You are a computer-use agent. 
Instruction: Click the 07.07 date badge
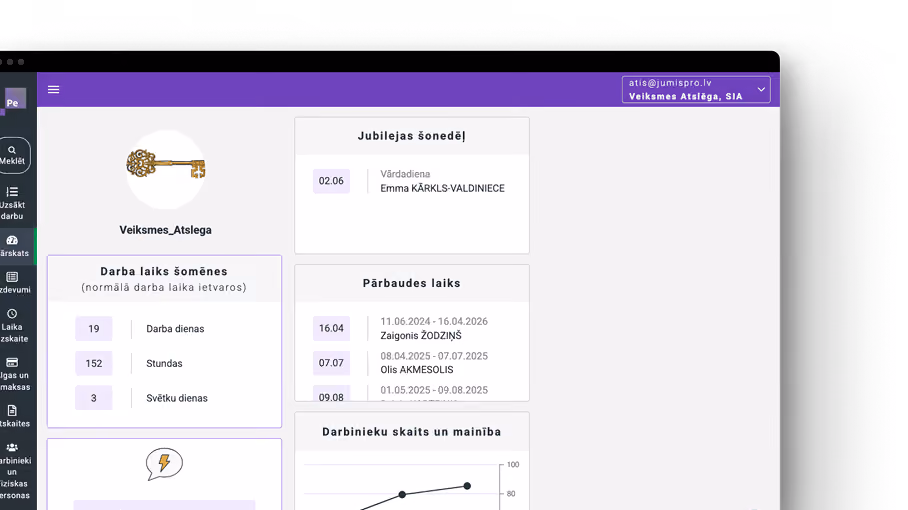tap(331, 363)
